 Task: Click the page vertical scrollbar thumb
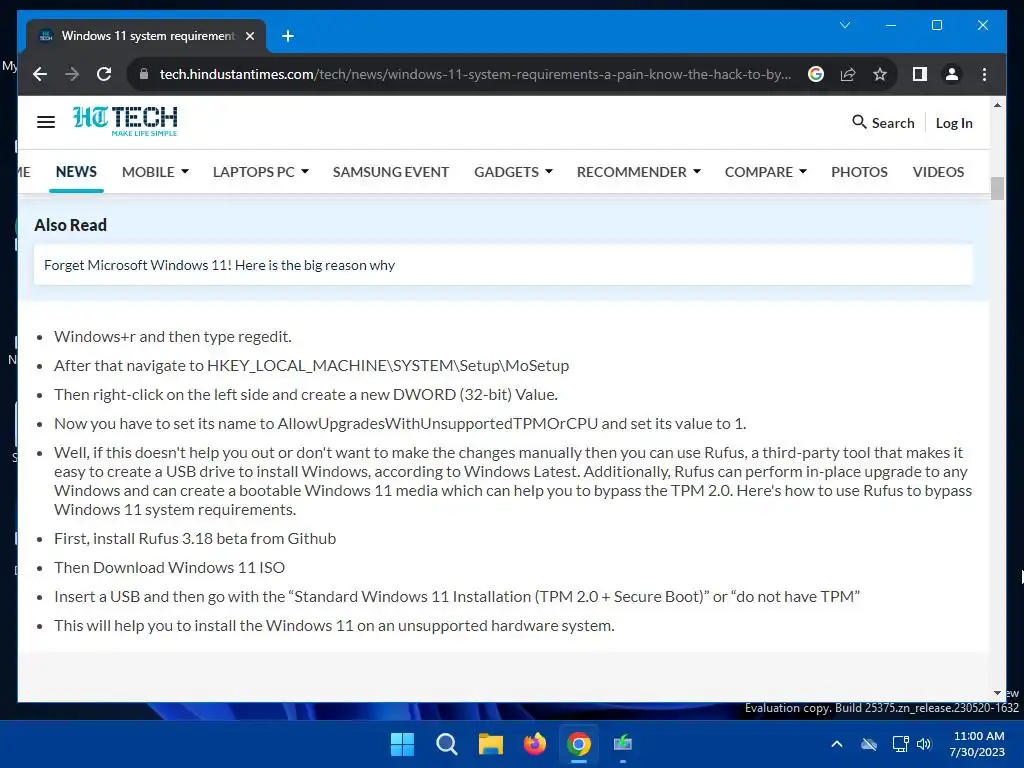pos(997,188)
